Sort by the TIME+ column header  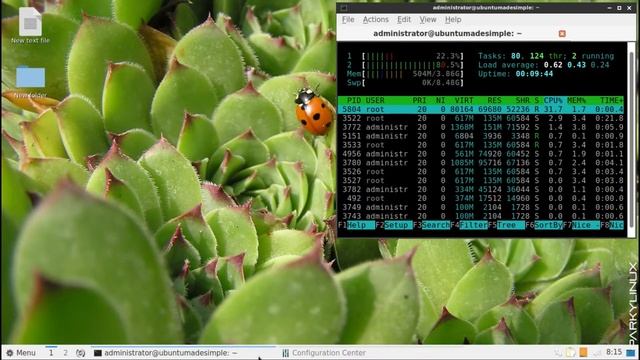(x=611, y=100)
